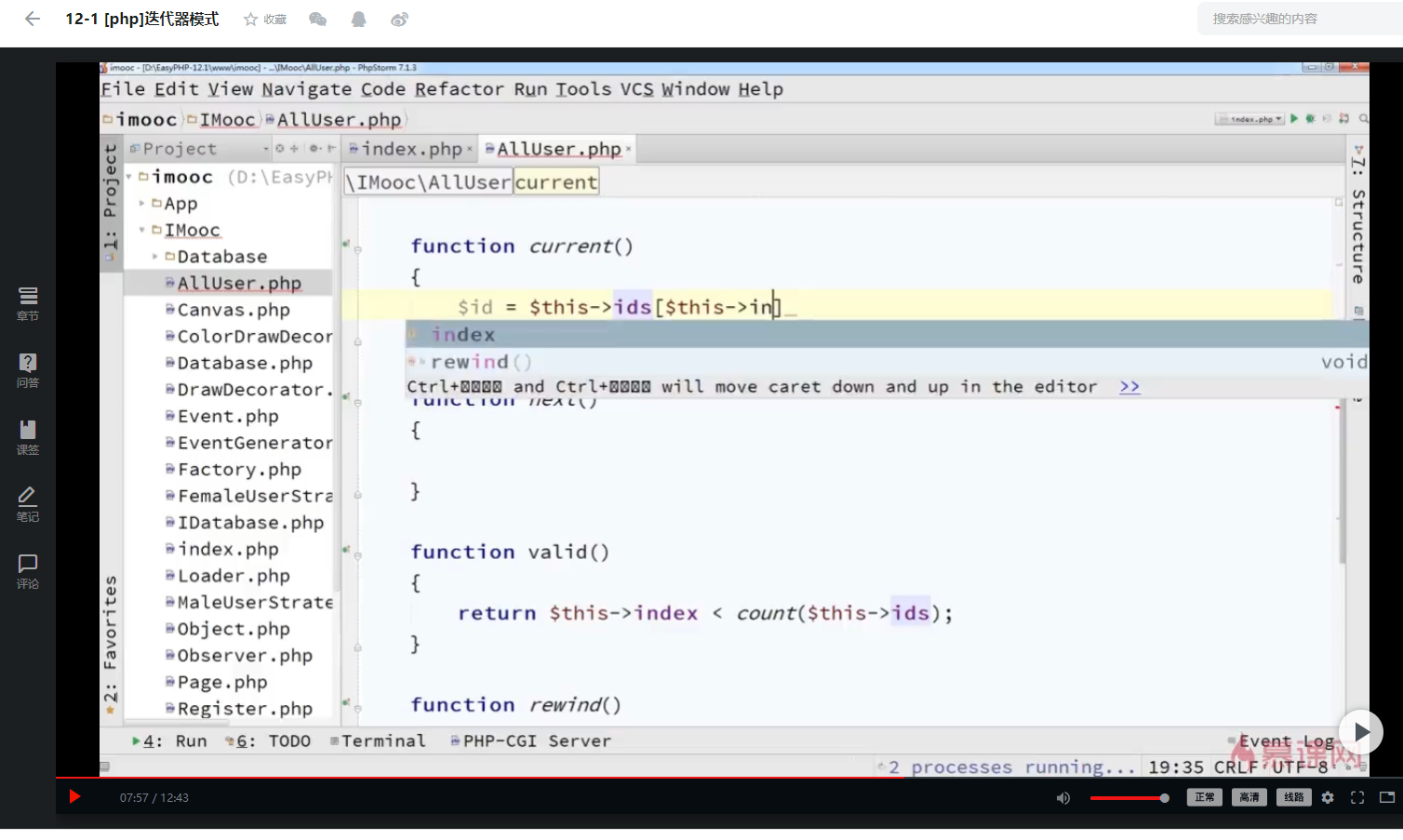Open the 问答 Q&A sidebar panel
Screen dimensions: 1403x840
coord(28,370)
